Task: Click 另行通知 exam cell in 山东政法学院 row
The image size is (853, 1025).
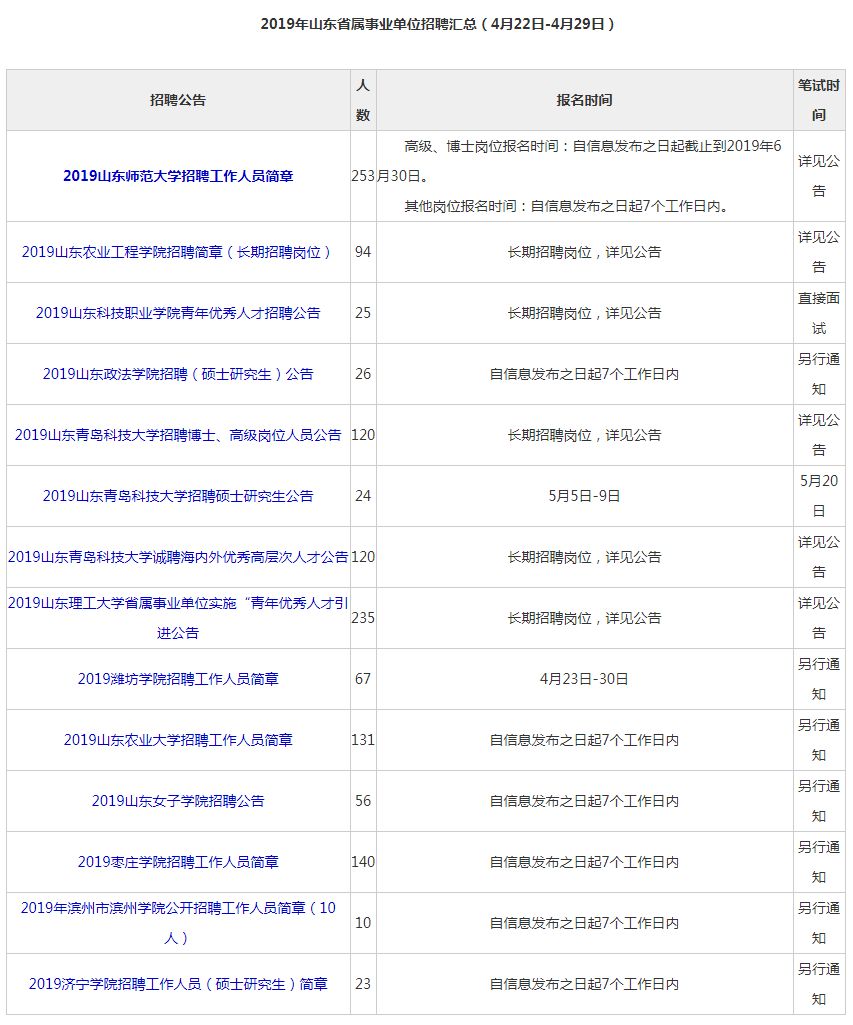Action: coord(818,374)
